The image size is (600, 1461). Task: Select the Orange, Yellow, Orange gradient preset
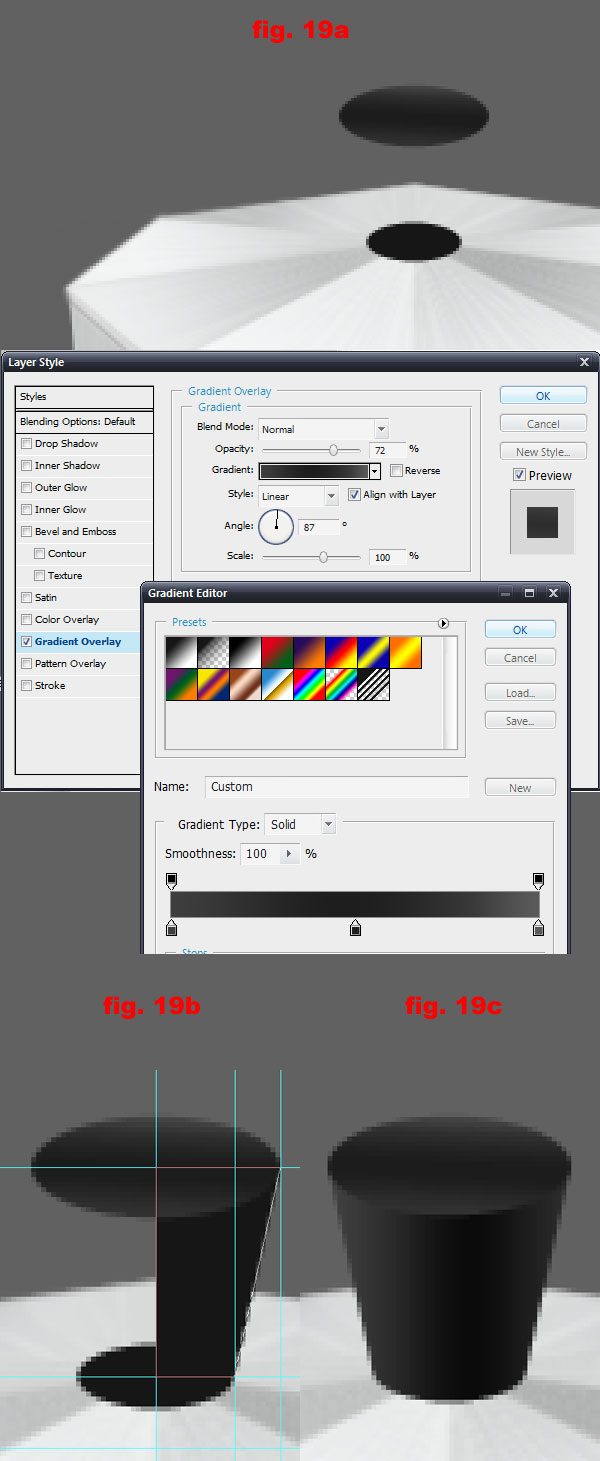coord(405,653)
